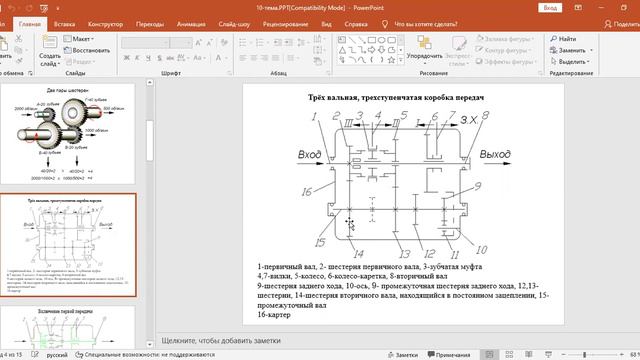This screenshot has width=640, height=360.
Task: Click the notes pane placeholder text
Action: pyautogui.click(x=221, y=340)
